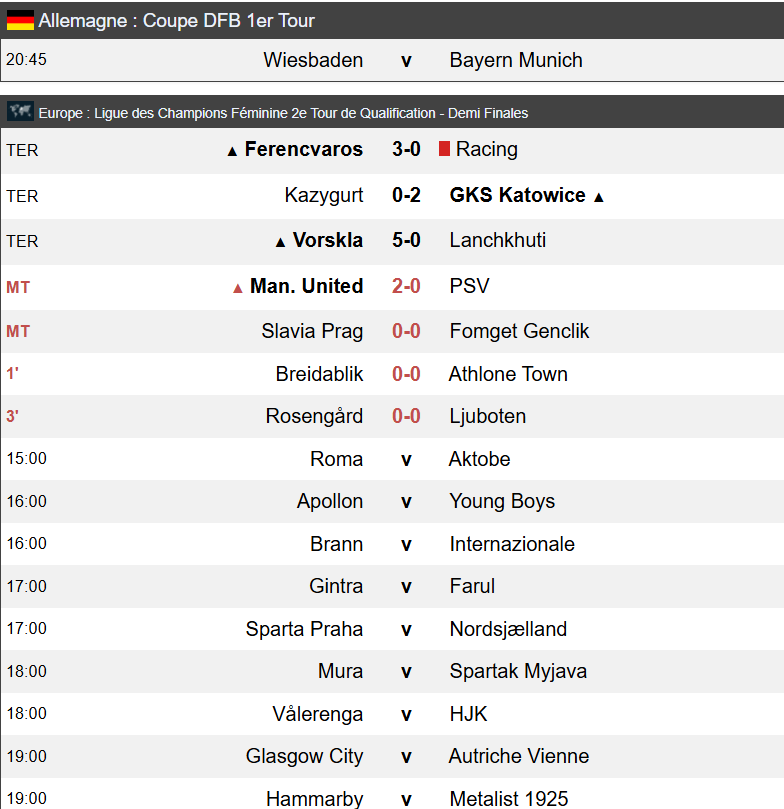The height and width of the screenshot is (809, 784).
Task: Click the black arrow next to Ferencvaros
Action: pos(232,151)
